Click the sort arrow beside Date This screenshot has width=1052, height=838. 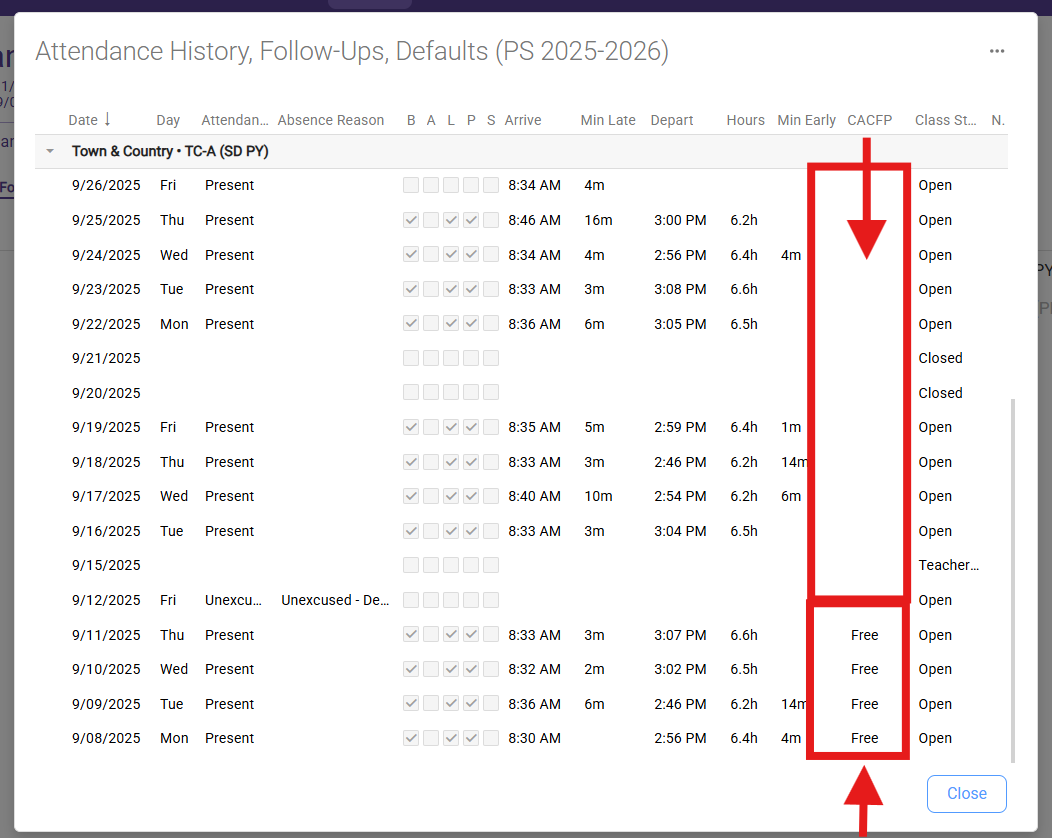(x=107, y=120)
